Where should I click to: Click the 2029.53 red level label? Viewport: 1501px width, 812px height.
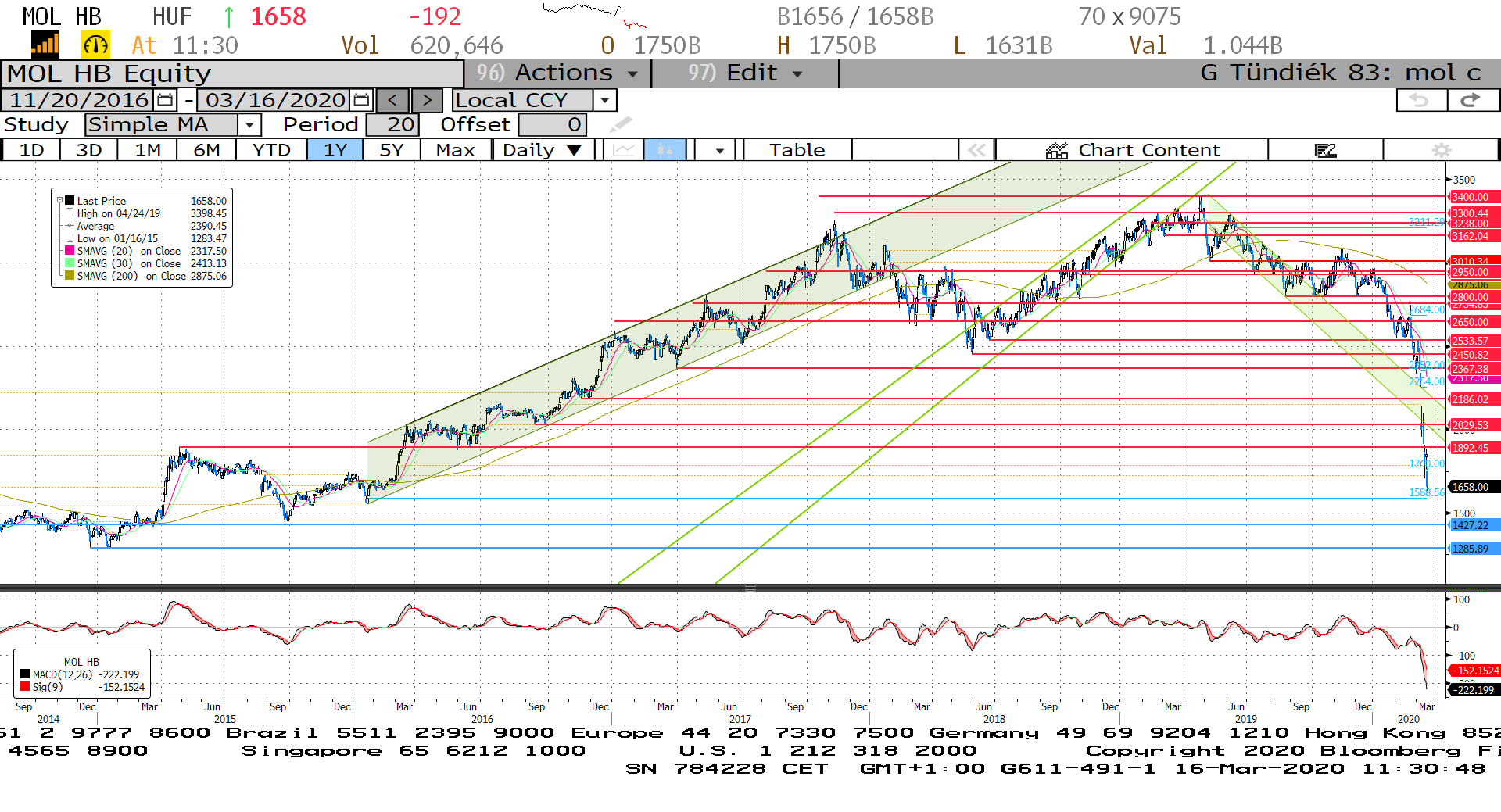click(x=1474, y=425)
